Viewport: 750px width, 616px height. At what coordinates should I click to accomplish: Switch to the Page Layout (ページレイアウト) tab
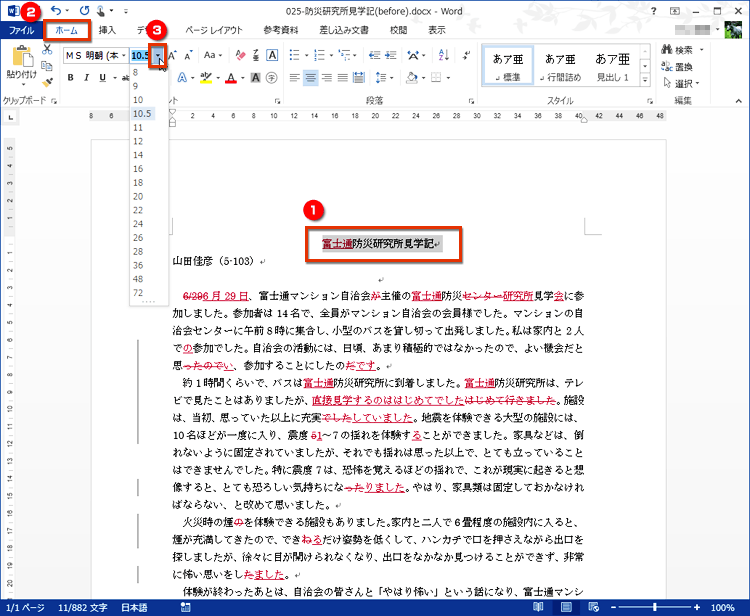coord(214,30)
